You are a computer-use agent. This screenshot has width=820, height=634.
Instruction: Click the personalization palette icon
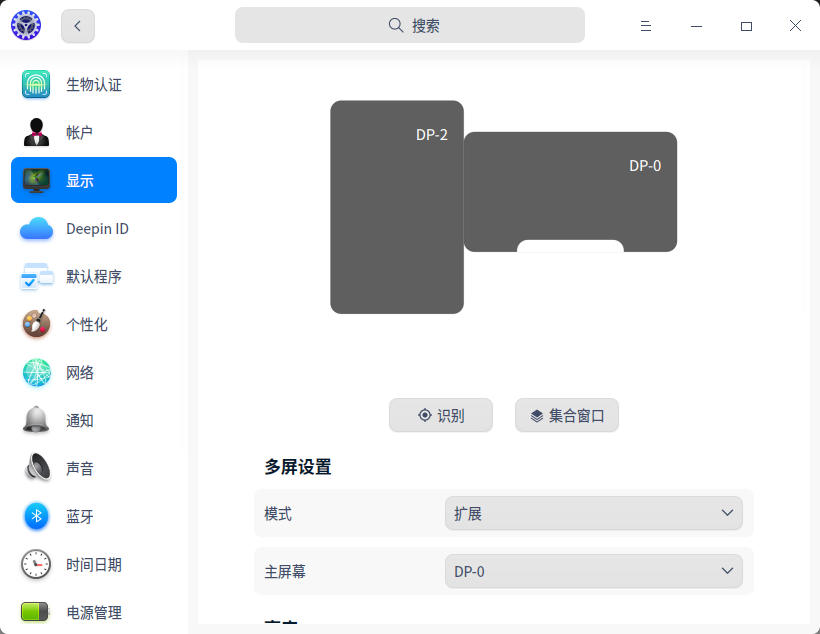[36, 324]
